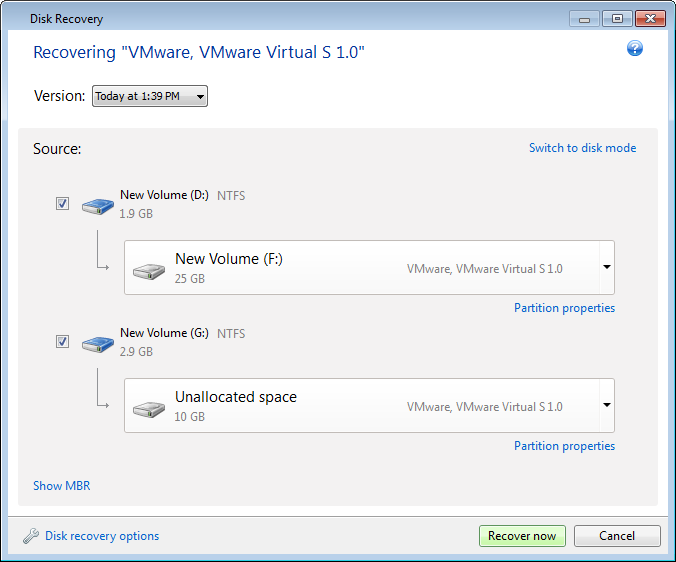The height and width of the screenshot is (562, 676).
Task: Select the Unallocated space 10 GB destination box
Action: 369,406
